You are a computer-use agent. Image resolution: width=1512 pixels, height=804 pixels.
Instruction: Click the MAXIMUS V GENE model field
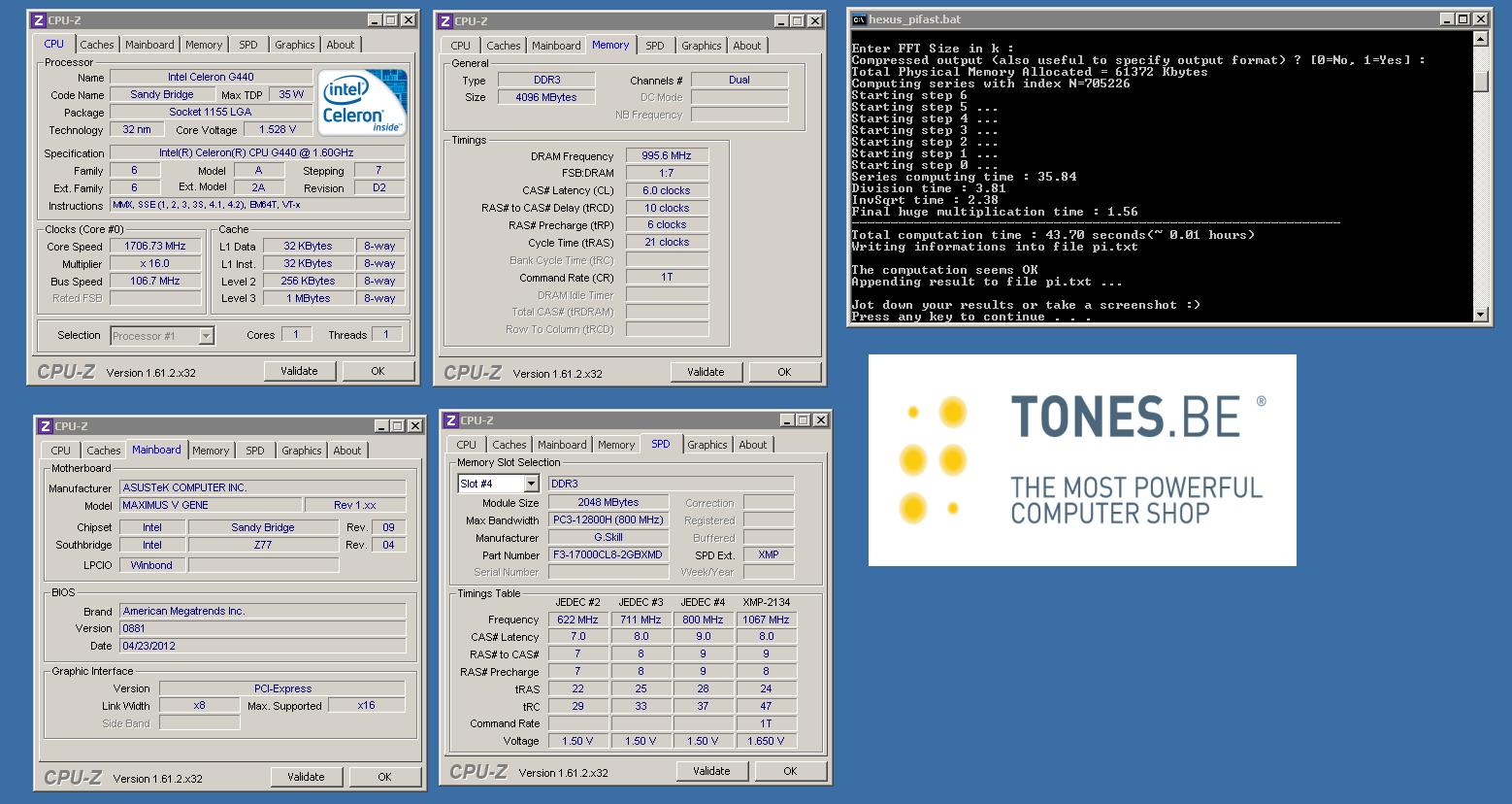coord(210,505)
